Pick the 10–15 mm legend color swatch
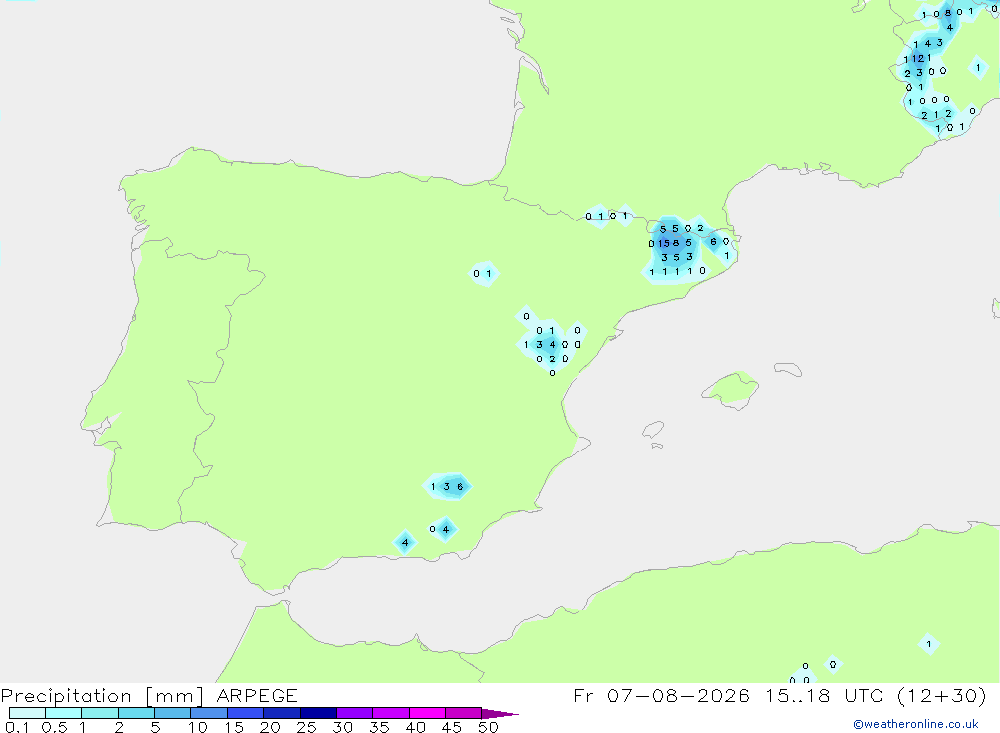1000x733 pixels. click(x=209, y=713)
